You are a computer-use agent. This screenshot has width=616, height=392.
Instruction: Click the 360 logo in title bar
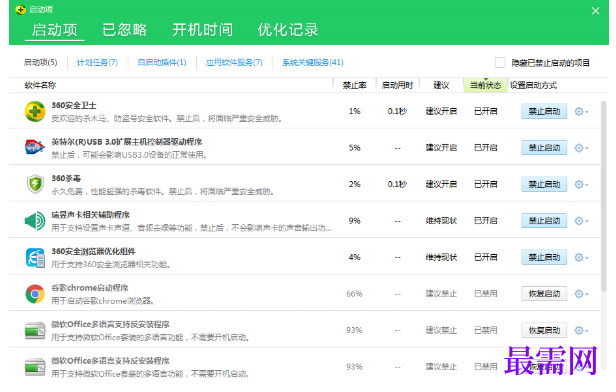tap(20, 9)
